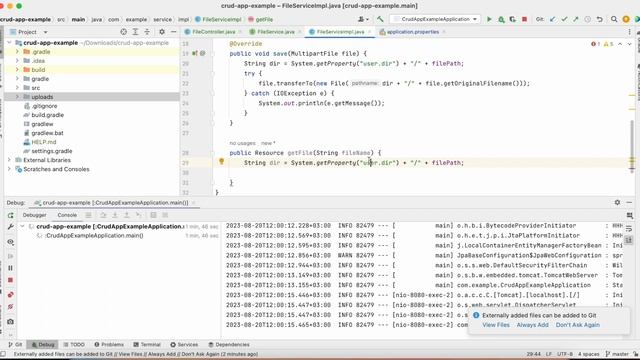Hide the Project tool window
Viewport: 640px width, 360px height.
click(x=173, y=32)
